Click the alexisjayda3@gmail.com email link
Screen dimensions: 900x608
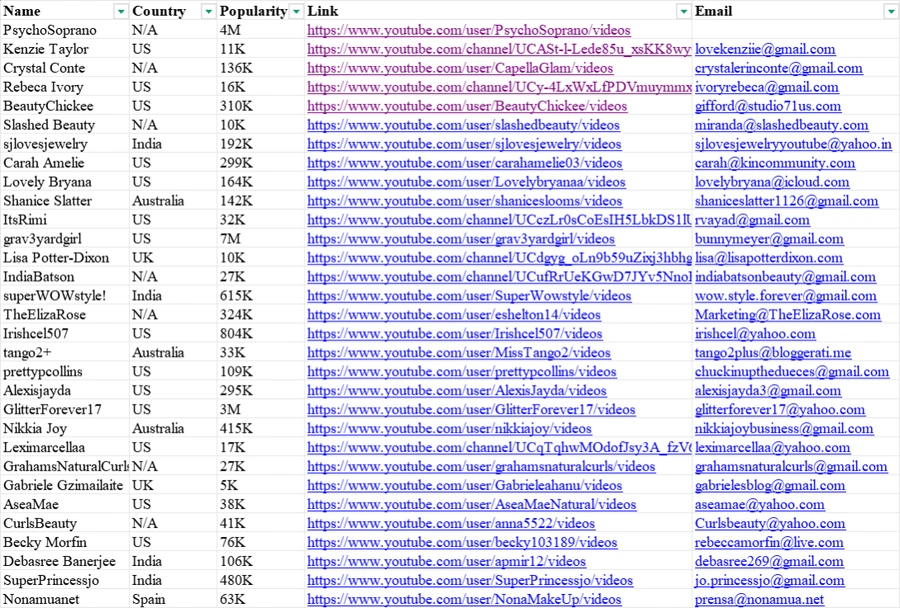tap(768, 390)
